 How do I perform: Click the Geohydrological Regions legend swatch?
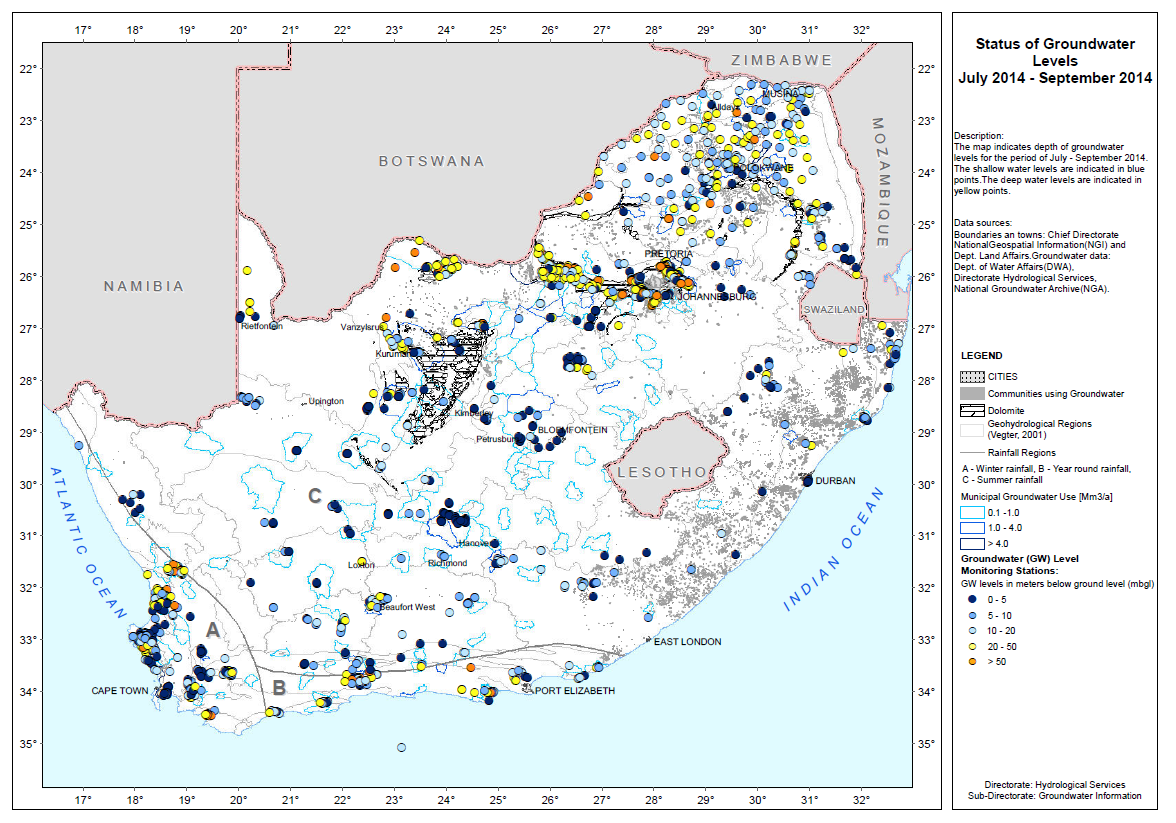pyautogui.click(x=971, y=430)
